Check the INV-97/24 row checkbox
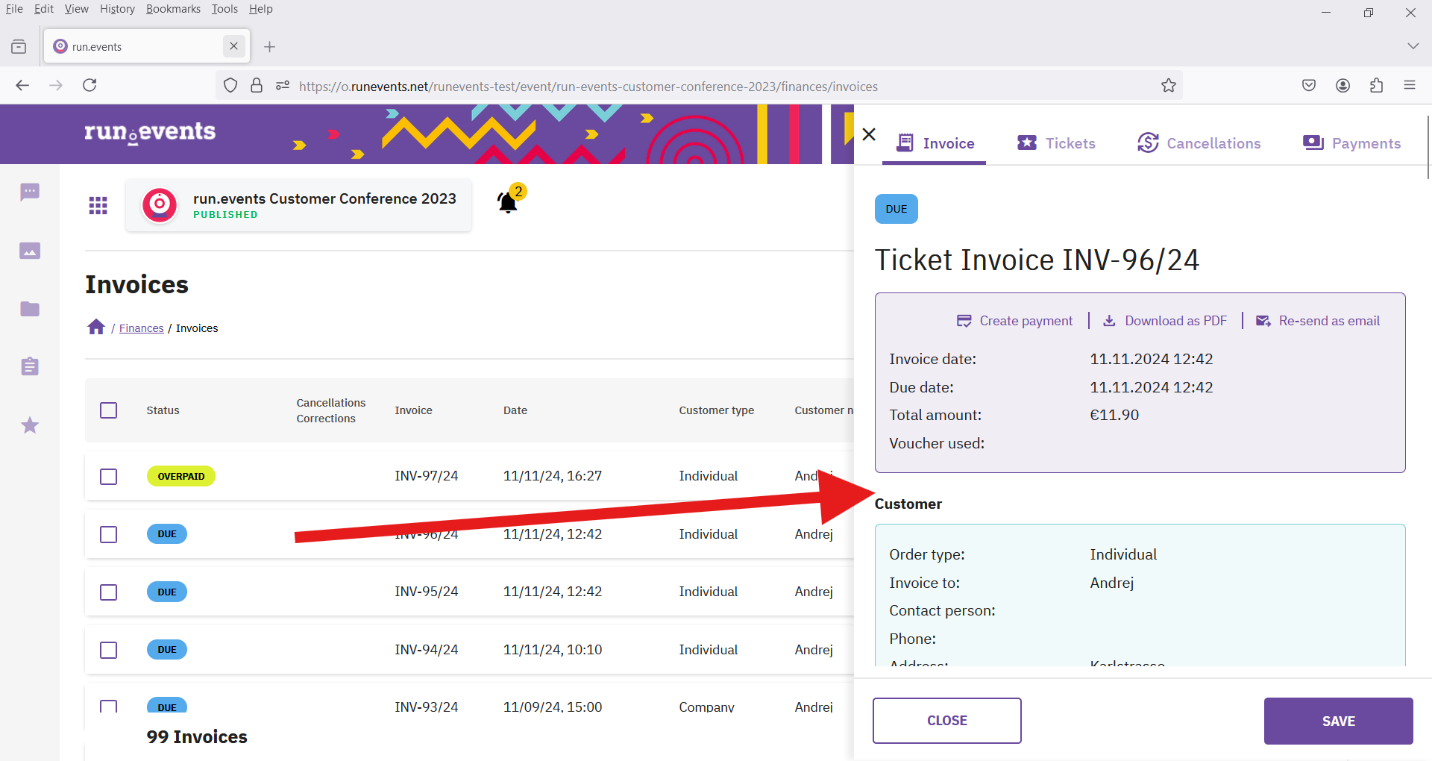 109,477
